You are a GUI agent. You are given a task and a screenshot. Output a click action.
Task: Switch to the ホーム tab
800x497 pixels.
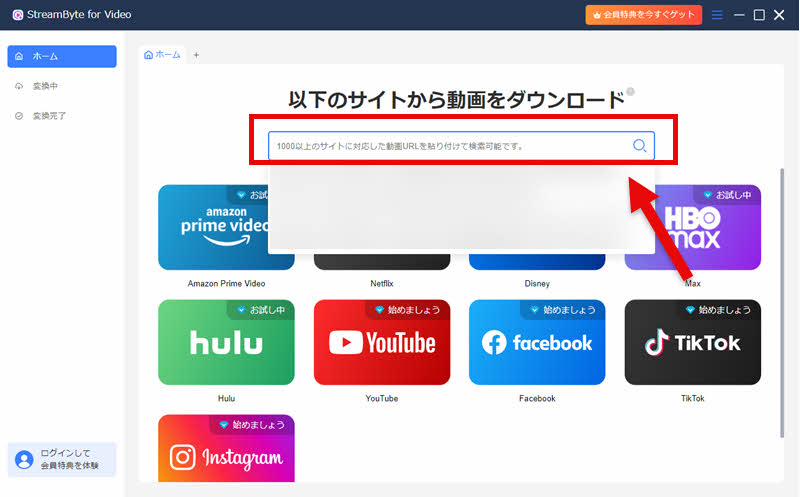(162, 55)
